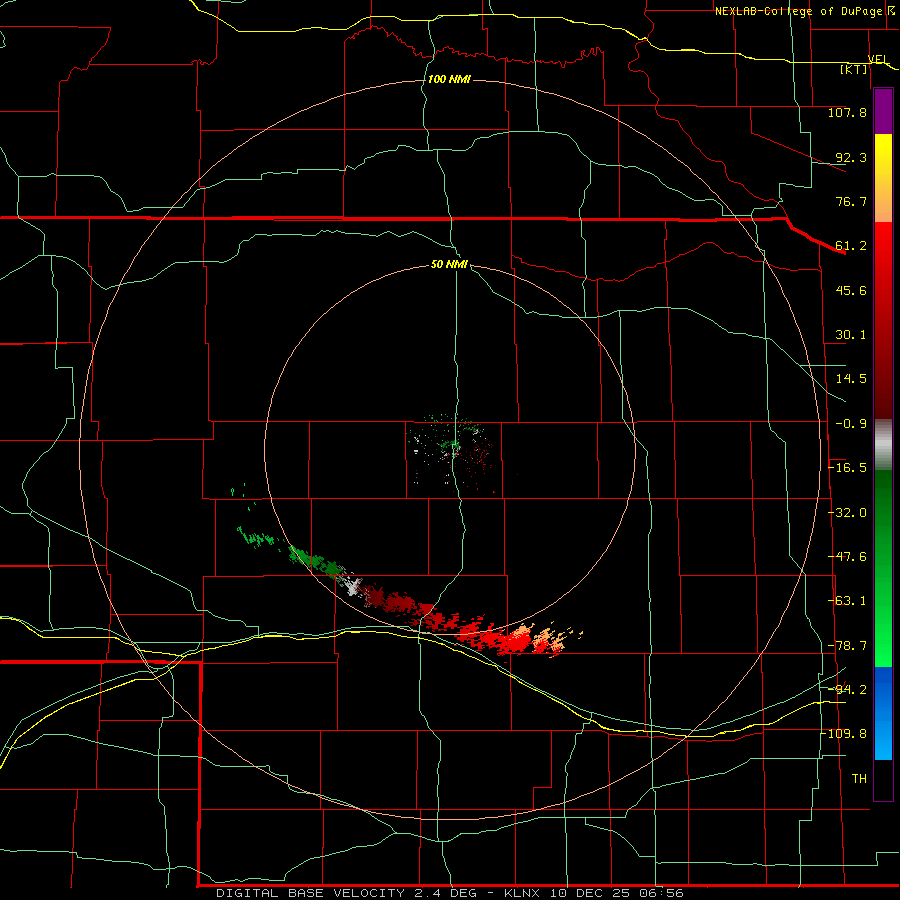
Task: Click the blue segment of the color bar
Action: 883,713
